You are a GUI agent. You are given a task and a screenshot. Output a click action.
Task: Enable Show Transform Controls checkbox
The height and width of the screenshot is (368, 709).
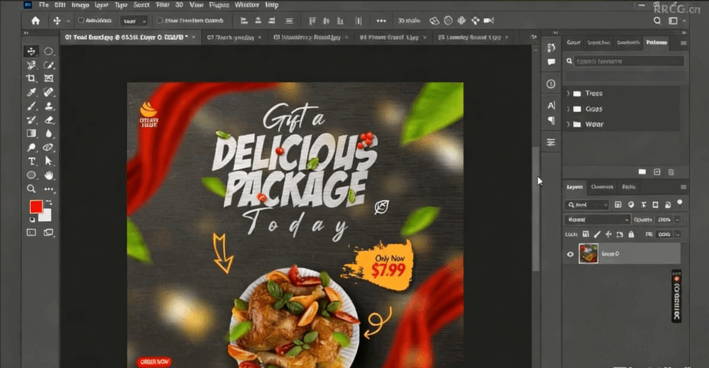click(x=160, y=20)
